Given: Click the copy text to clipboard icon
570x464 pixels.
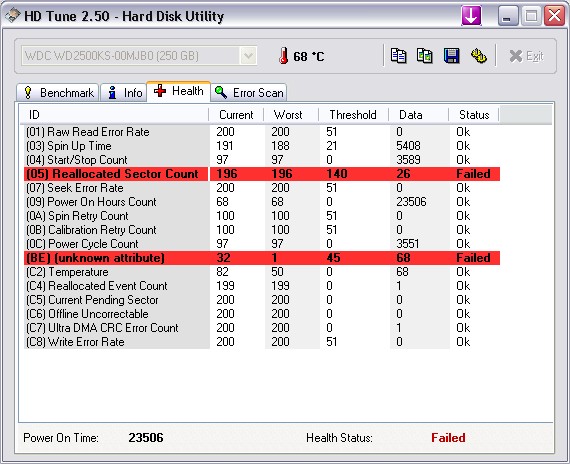Looking at the screenshot, I should [x=398, y=56].
